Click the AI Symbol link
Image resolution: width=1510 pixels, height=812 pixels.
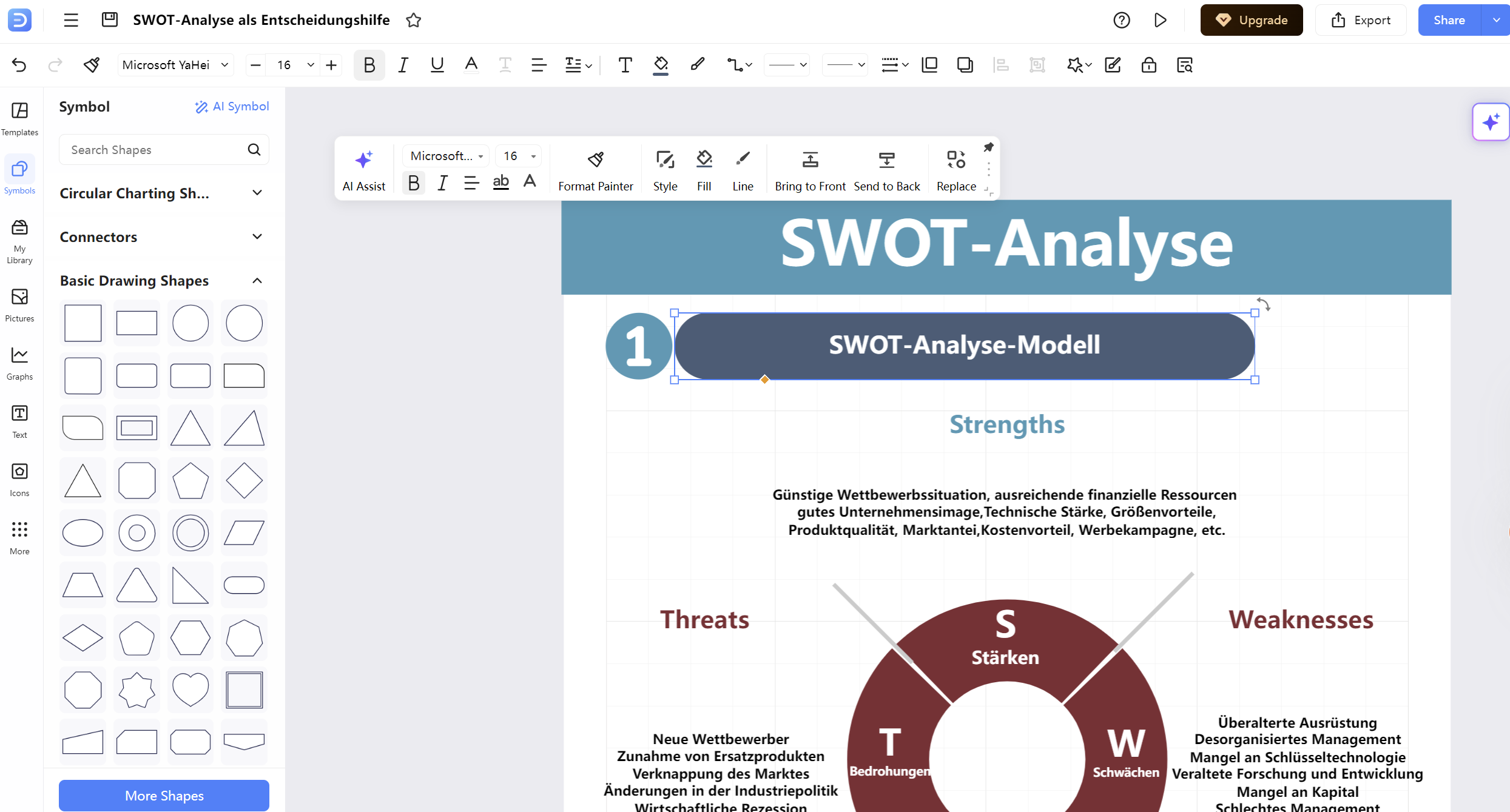232,107
